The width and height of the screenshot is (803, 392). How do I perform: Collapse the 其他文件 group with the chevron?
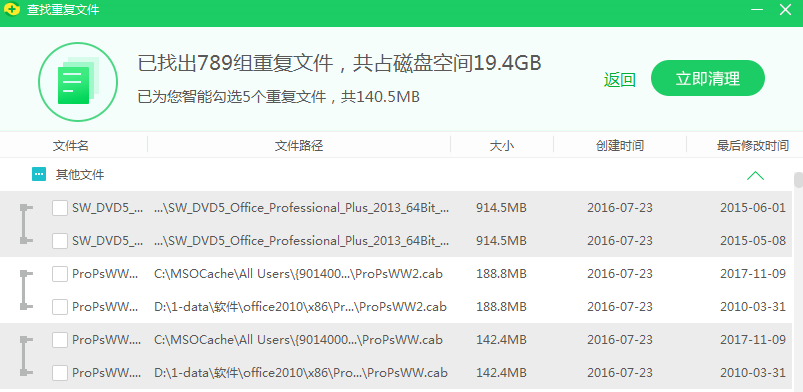point(755,176)
